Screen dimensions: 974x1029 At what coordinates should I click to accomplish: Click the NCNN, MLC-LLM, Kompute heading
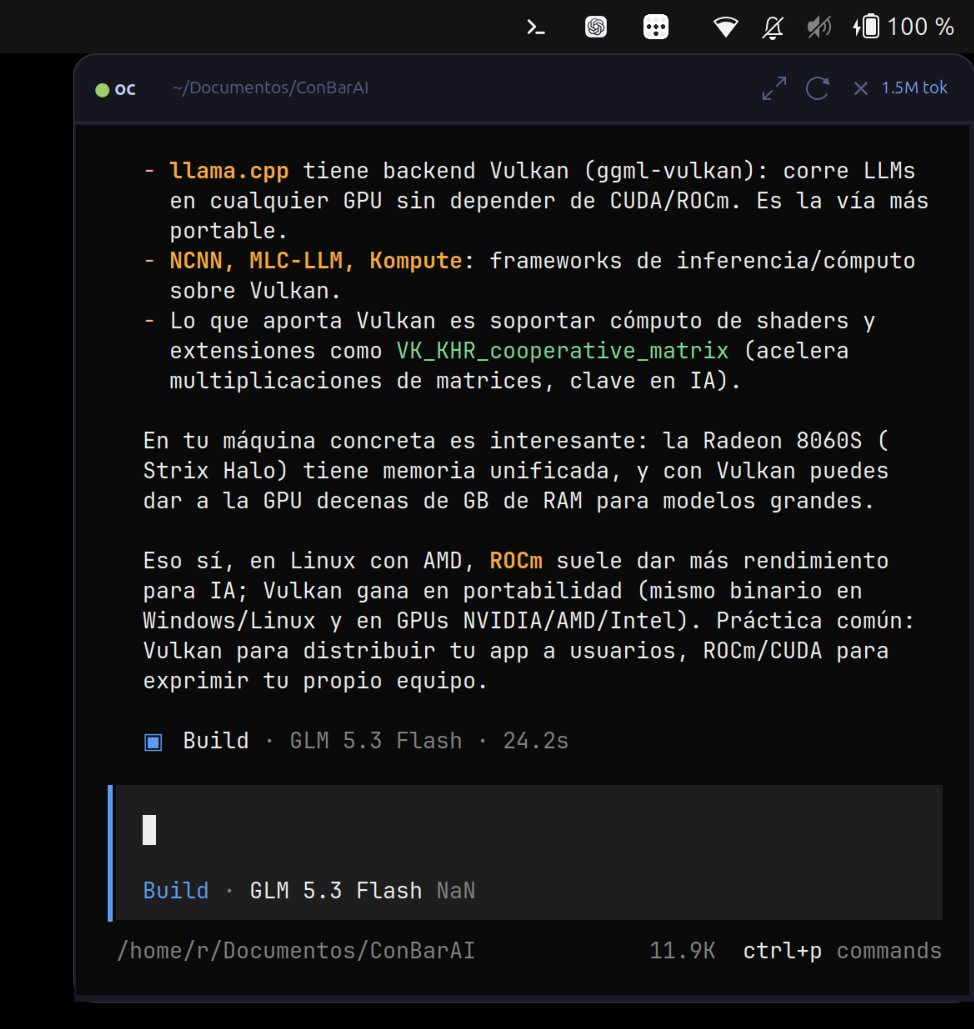tap(316, 261)
